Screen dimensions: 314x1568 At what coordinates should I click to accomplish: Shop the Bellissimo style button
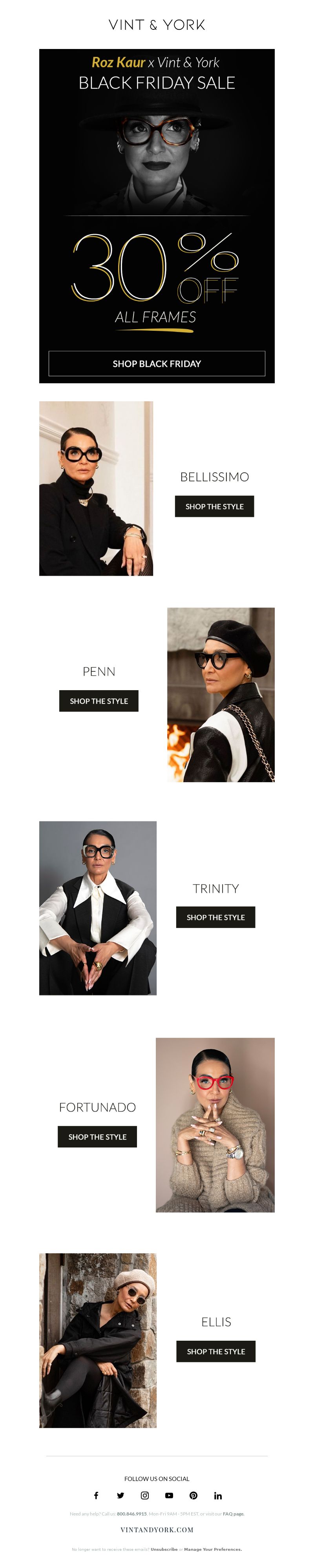tap(215, 506)
